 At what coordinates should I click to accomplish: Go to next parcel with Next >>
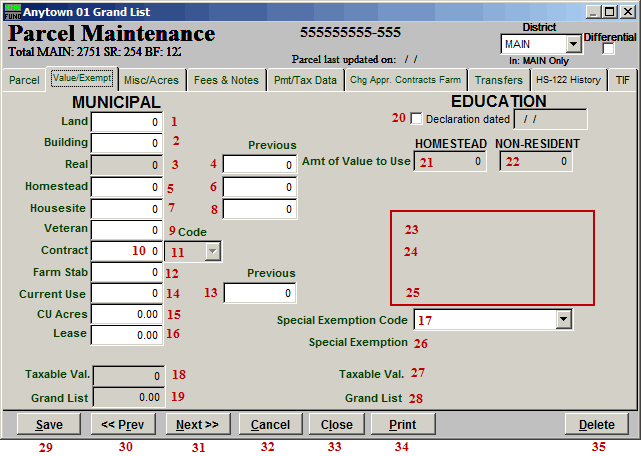[197, 425]
